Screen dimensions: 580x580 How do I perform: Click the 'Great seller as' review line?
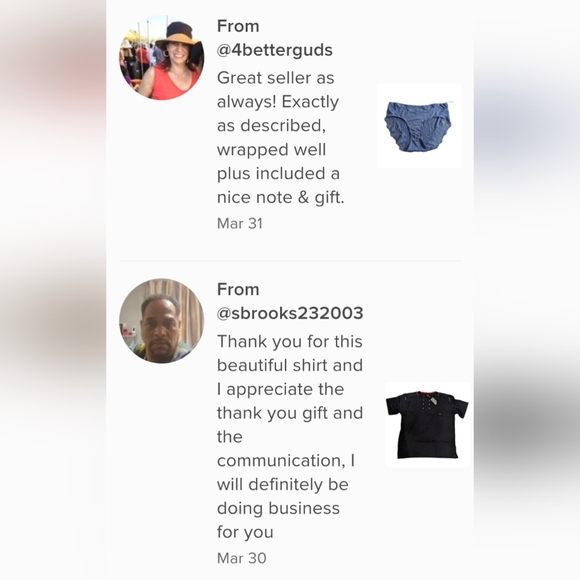276,78
